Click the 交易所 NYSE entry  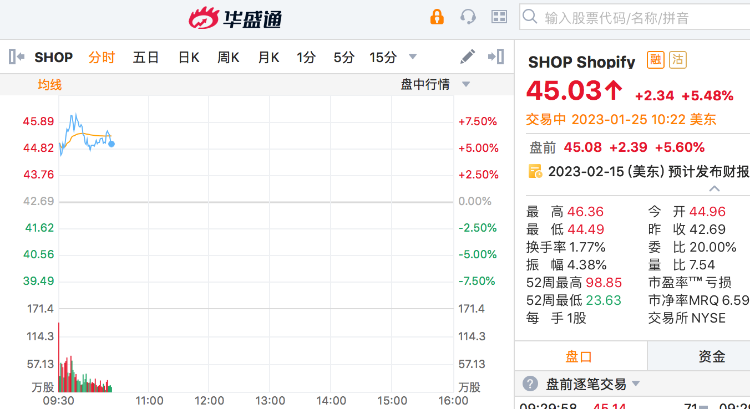[x=686, y=318]
